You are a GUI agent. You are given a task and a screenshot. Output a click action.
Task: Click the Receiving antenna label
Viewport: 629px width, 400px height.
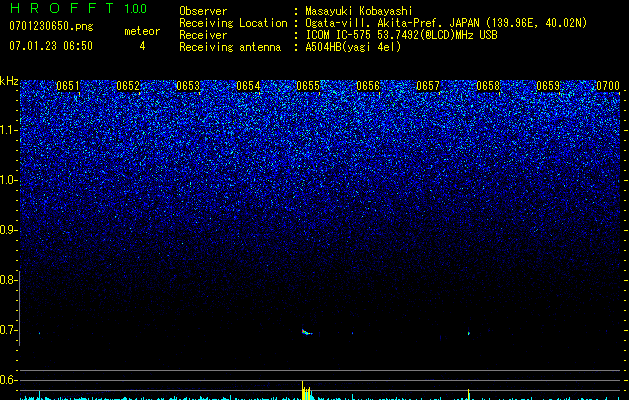230,47
